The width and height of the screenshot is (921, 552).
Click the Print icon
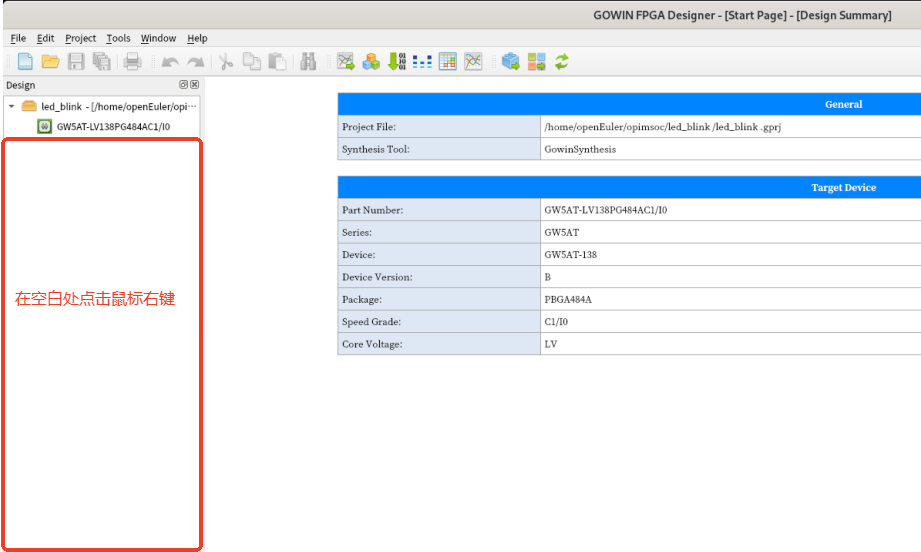pos(132,61)
